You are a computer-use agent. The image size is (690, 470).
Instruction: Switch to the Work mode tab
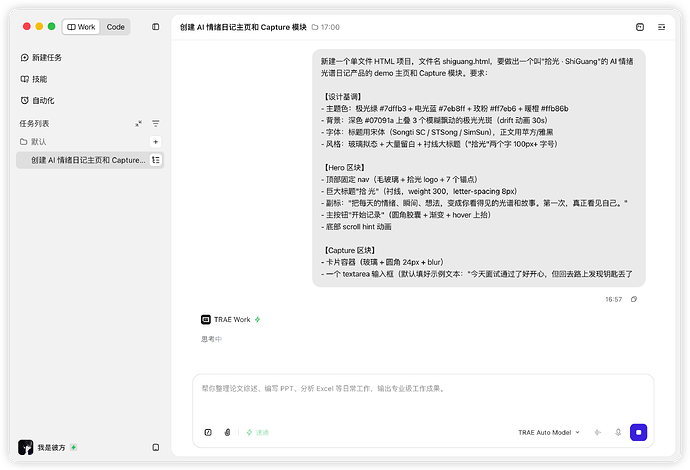[x=81, y=27]
